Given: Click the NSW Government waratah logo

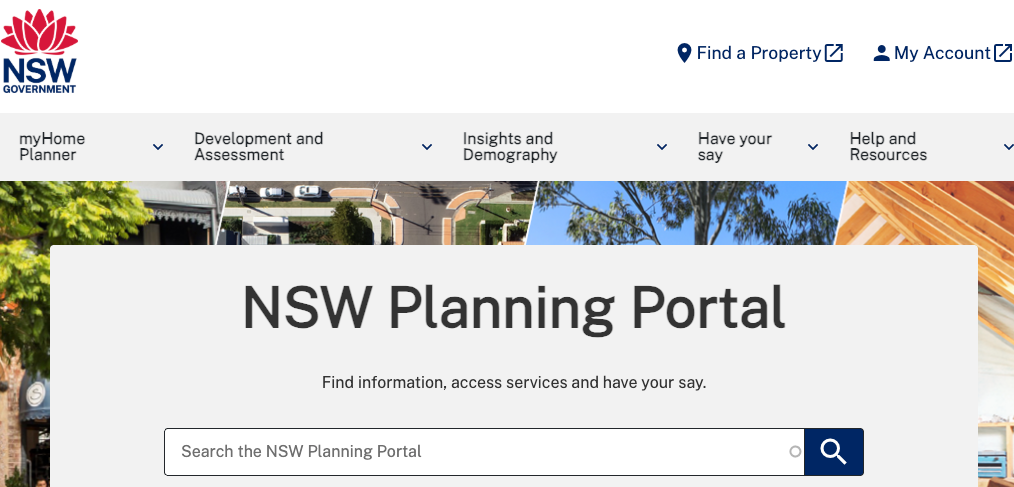Looking at the screenshot, I should (40, 51).
